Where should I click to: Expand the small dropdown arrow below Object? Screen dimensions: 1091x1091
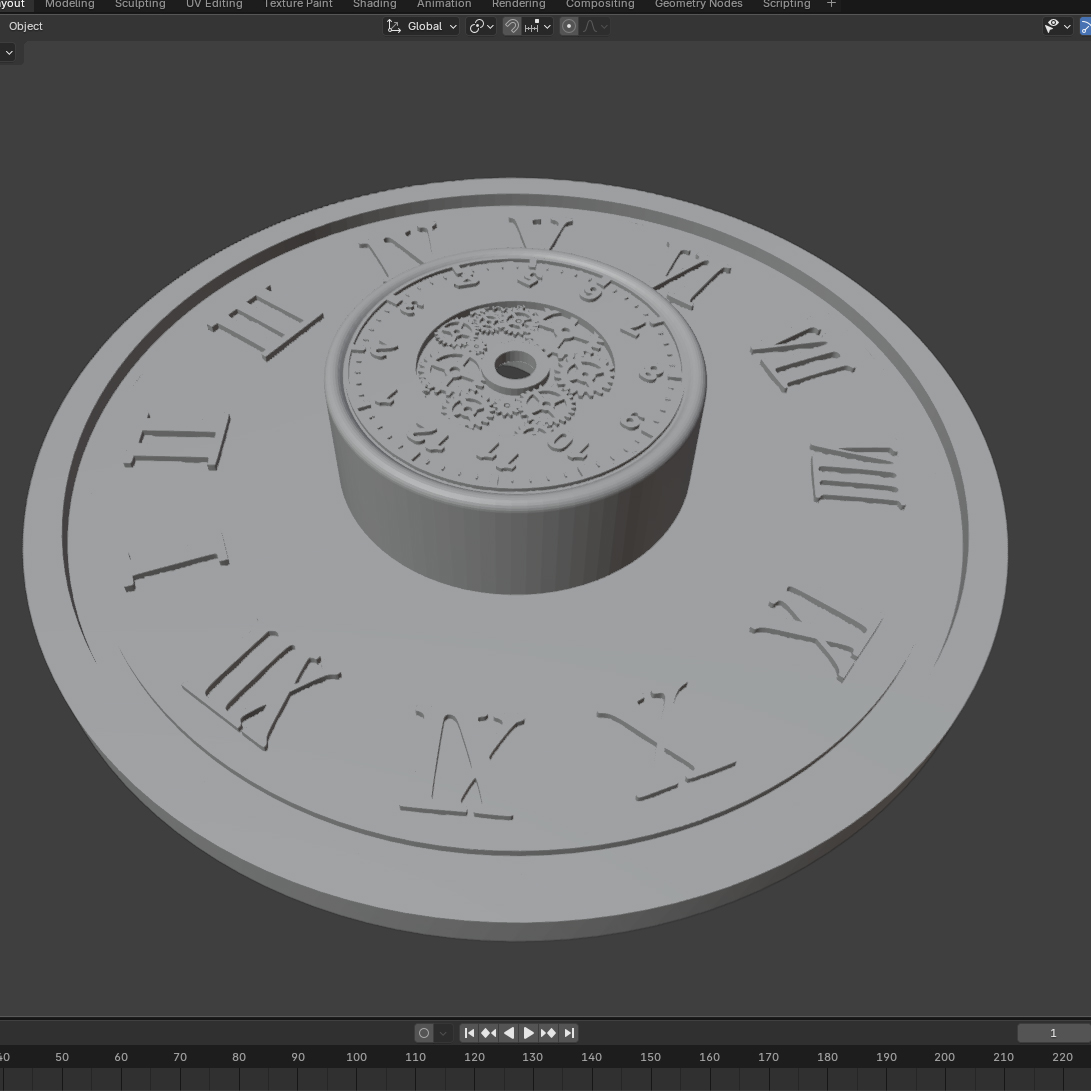(9, 53)
